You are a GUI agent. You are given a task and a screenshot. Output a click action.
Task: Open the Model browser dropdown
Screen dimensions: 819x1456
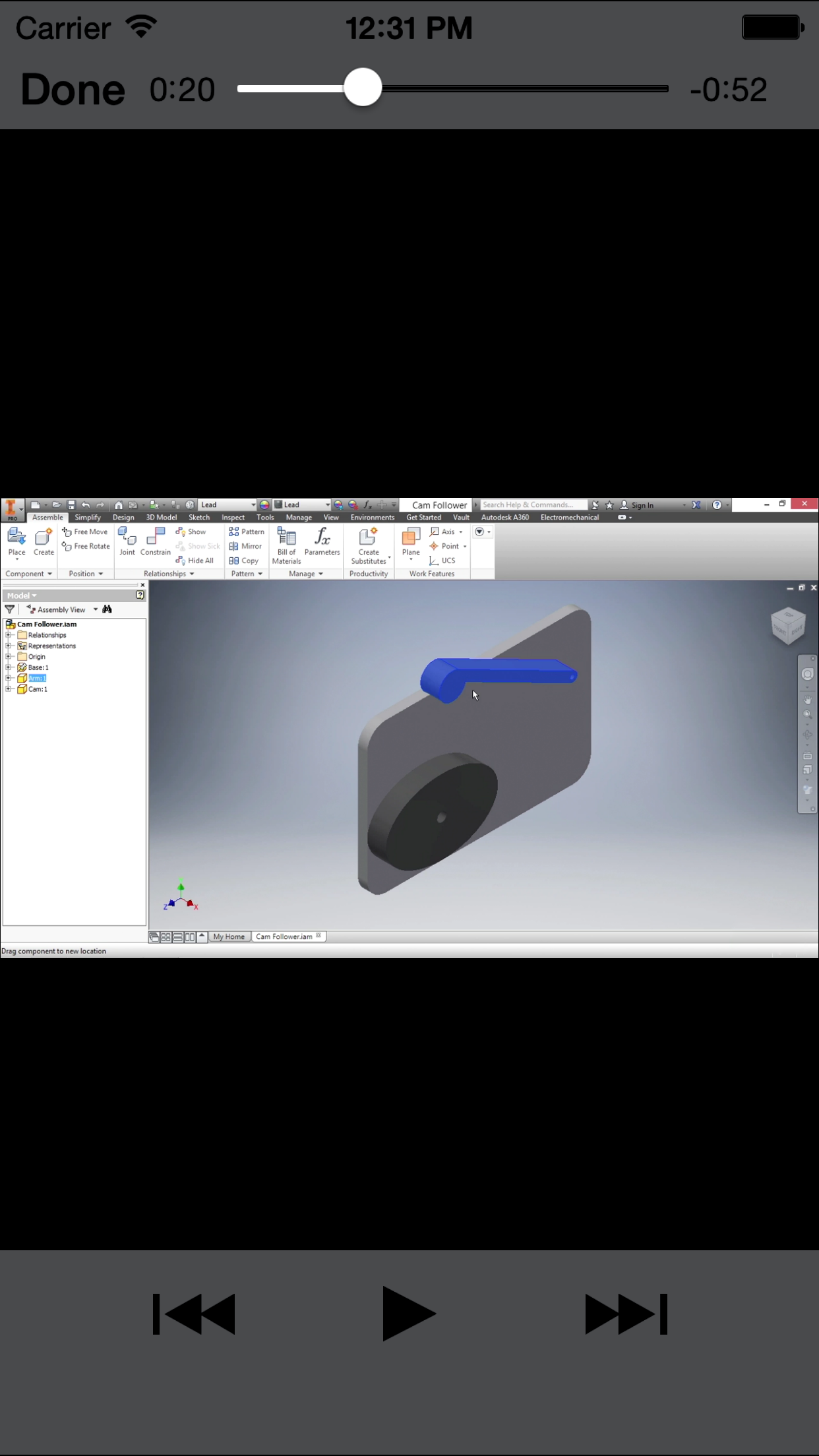click(22, 595)
